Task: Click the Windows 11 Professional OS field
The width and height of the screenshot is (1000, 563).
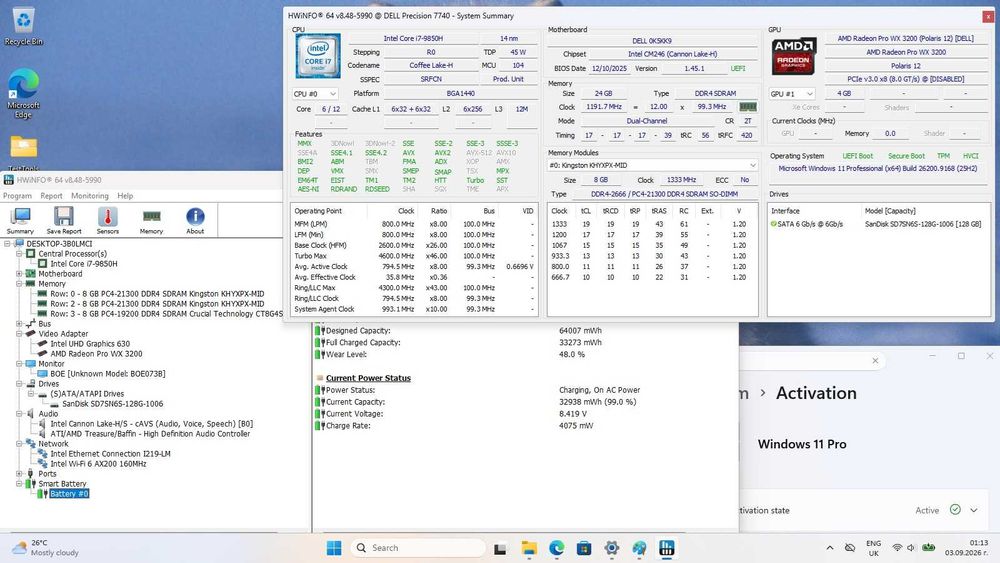Action: point(878,169)
